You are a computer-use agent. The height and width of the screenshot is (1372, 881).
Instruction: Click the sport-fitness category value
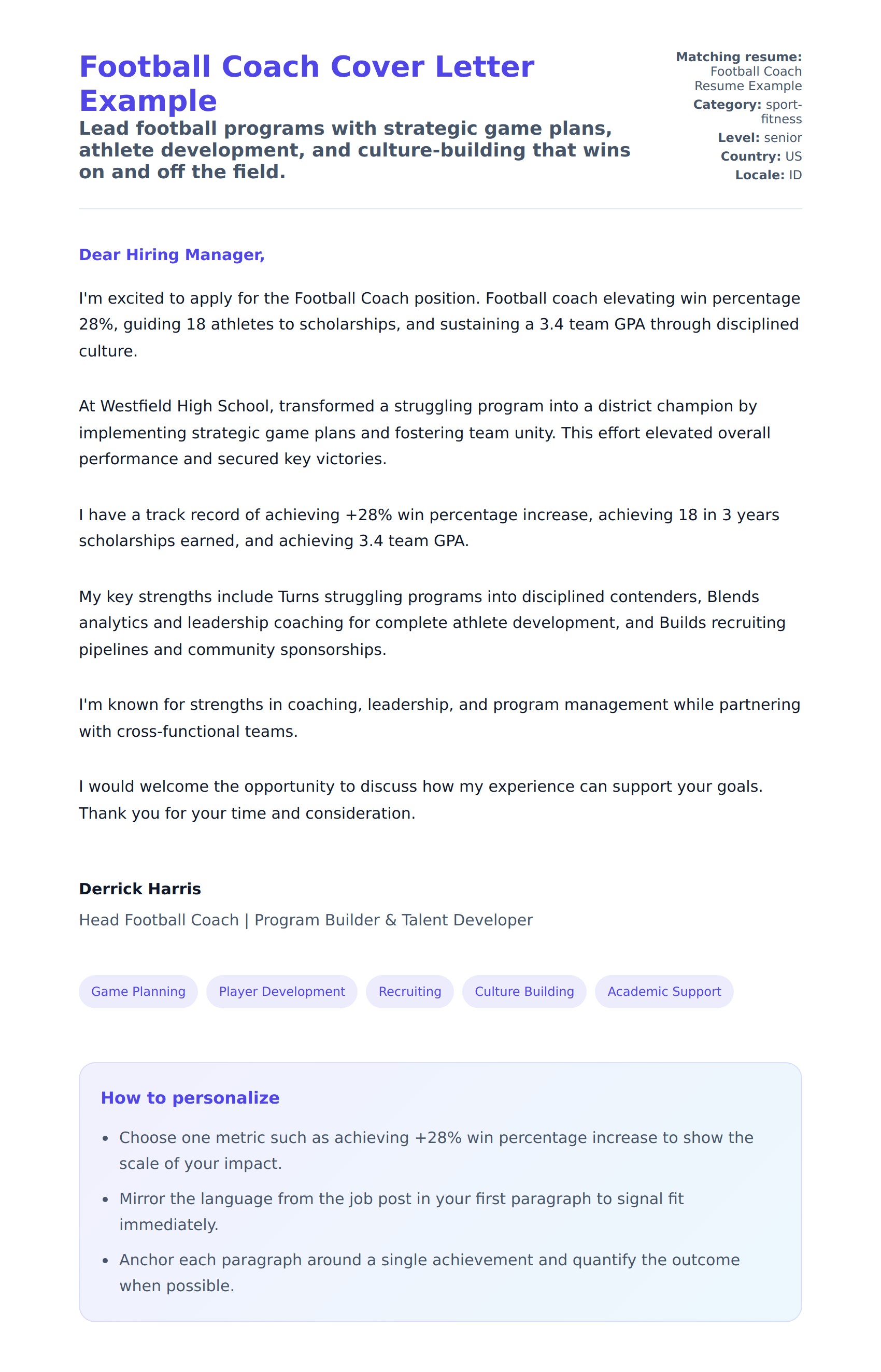click(780, 111)
